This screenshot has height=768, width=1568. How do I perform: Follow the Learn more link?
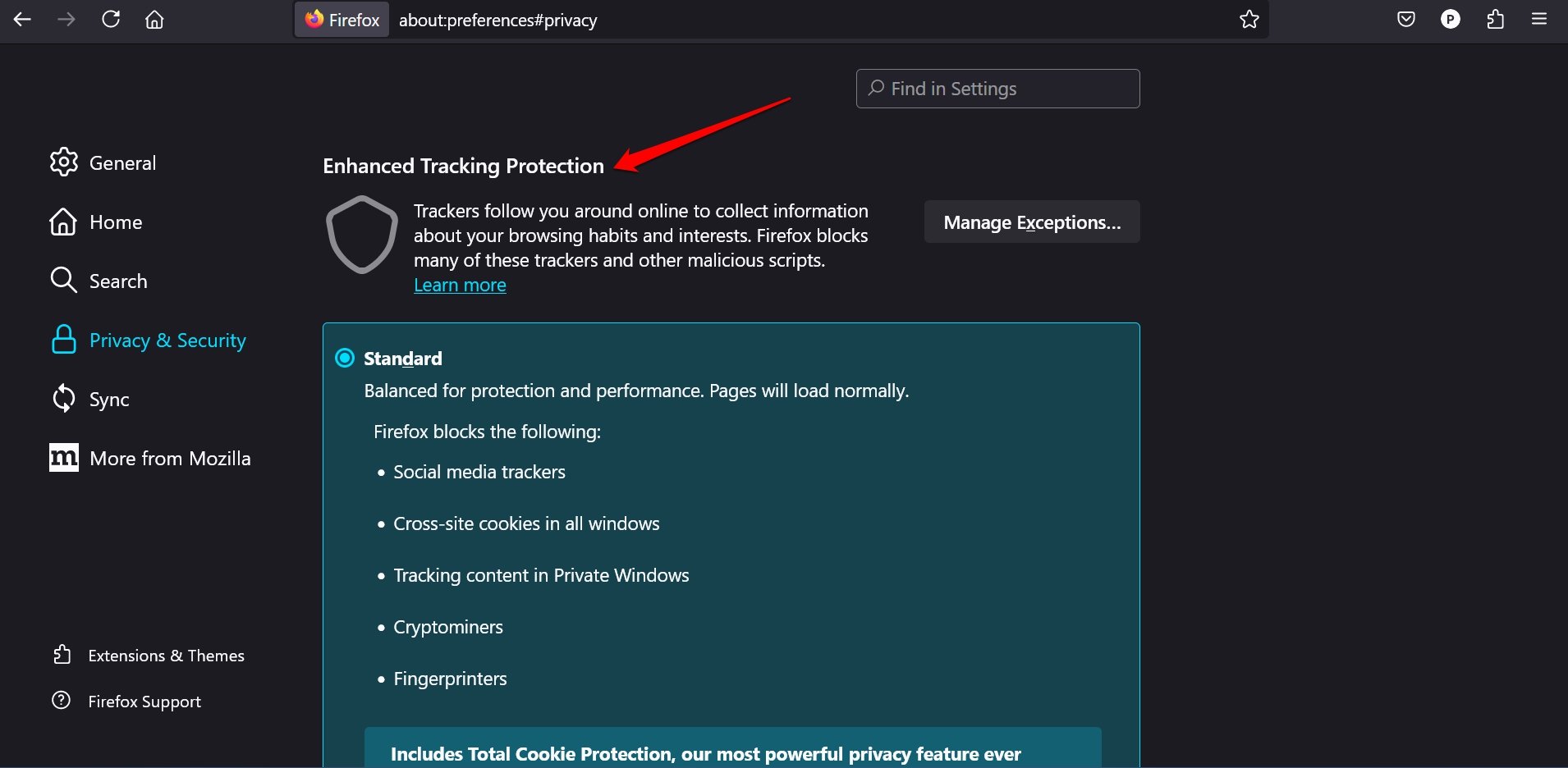click(460, 285)
